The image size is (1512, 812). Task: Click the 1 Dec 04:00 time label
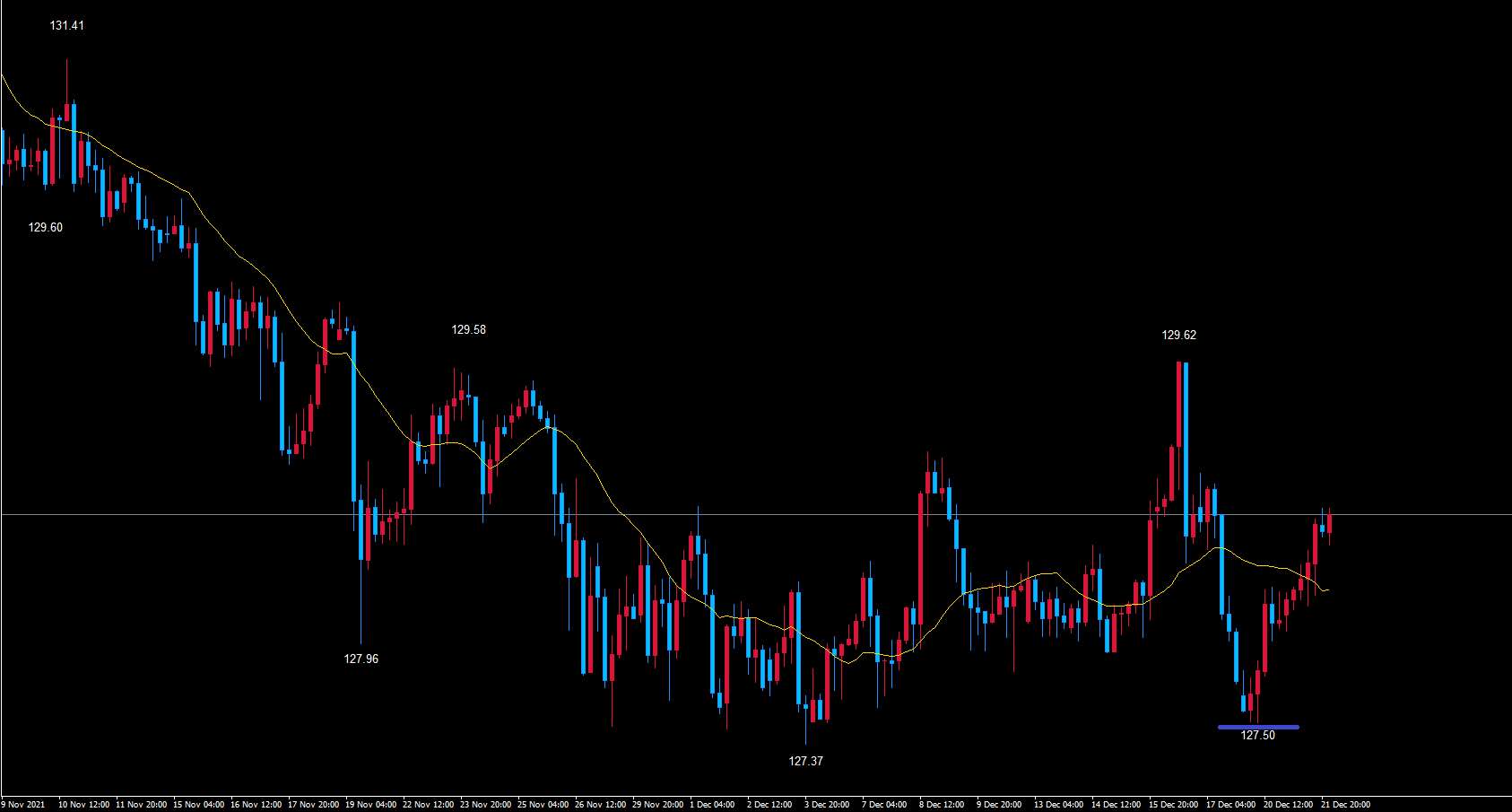point(712,804)
